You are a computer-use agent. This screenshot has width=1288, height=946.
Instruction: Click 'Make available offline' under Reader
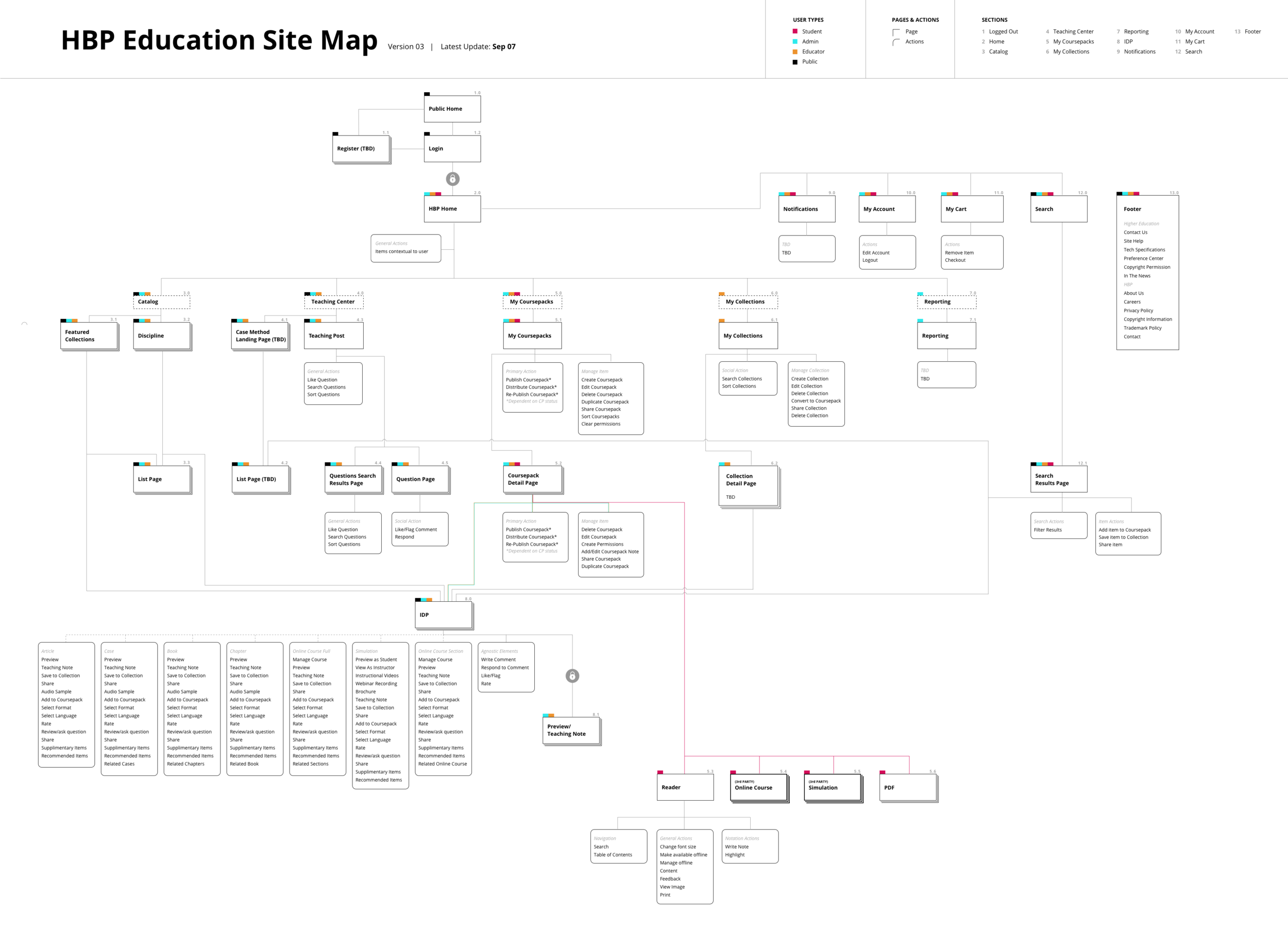point(683,854)
